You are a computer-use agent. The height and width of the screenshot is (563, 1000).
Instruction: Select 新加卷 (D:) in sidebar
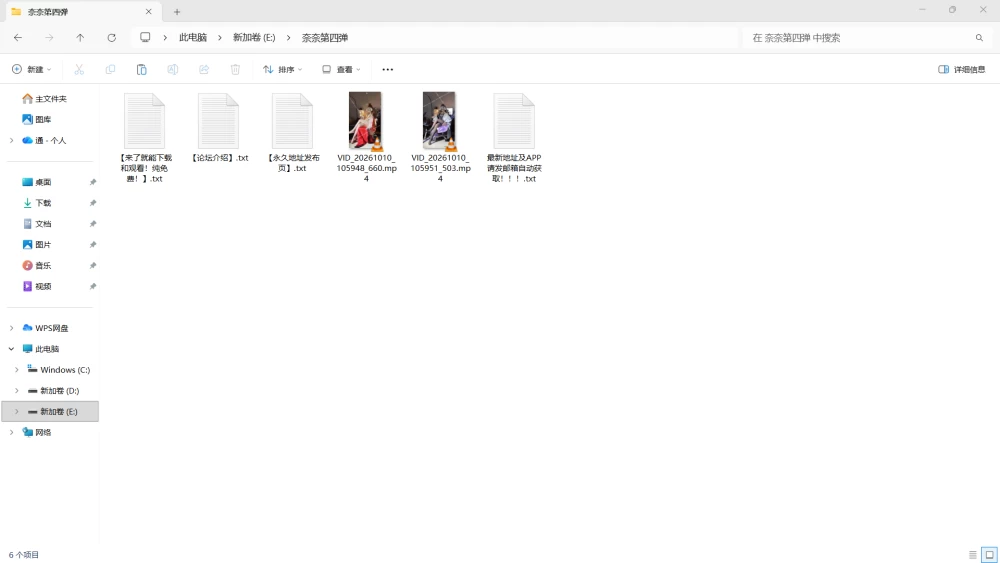54,391
